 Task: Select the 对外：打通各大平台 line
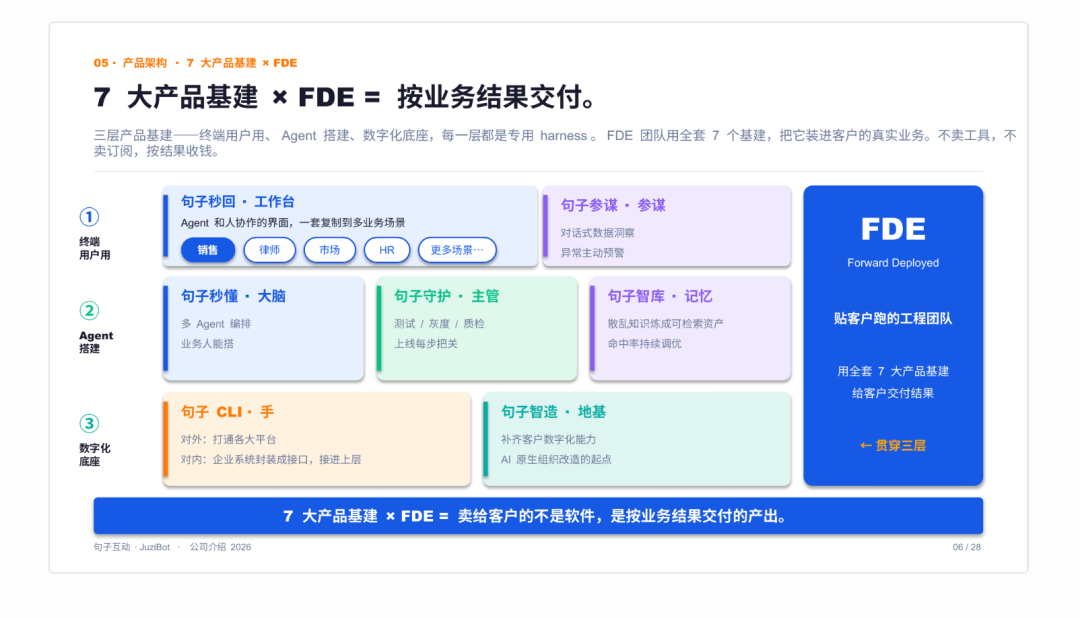pos(228,440)
